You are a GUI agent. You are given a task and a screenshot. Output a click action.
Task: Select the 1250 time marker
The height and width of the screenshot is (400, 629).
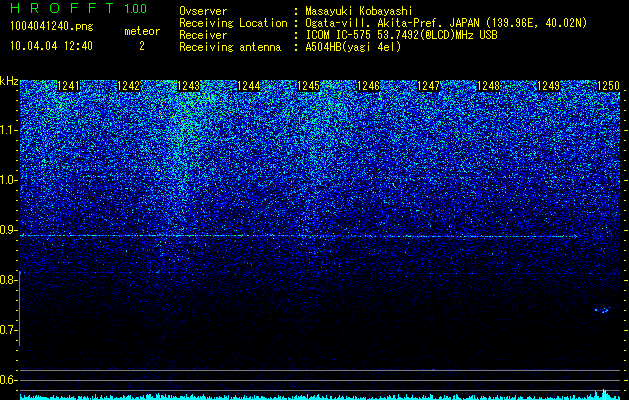click(609, 86)
